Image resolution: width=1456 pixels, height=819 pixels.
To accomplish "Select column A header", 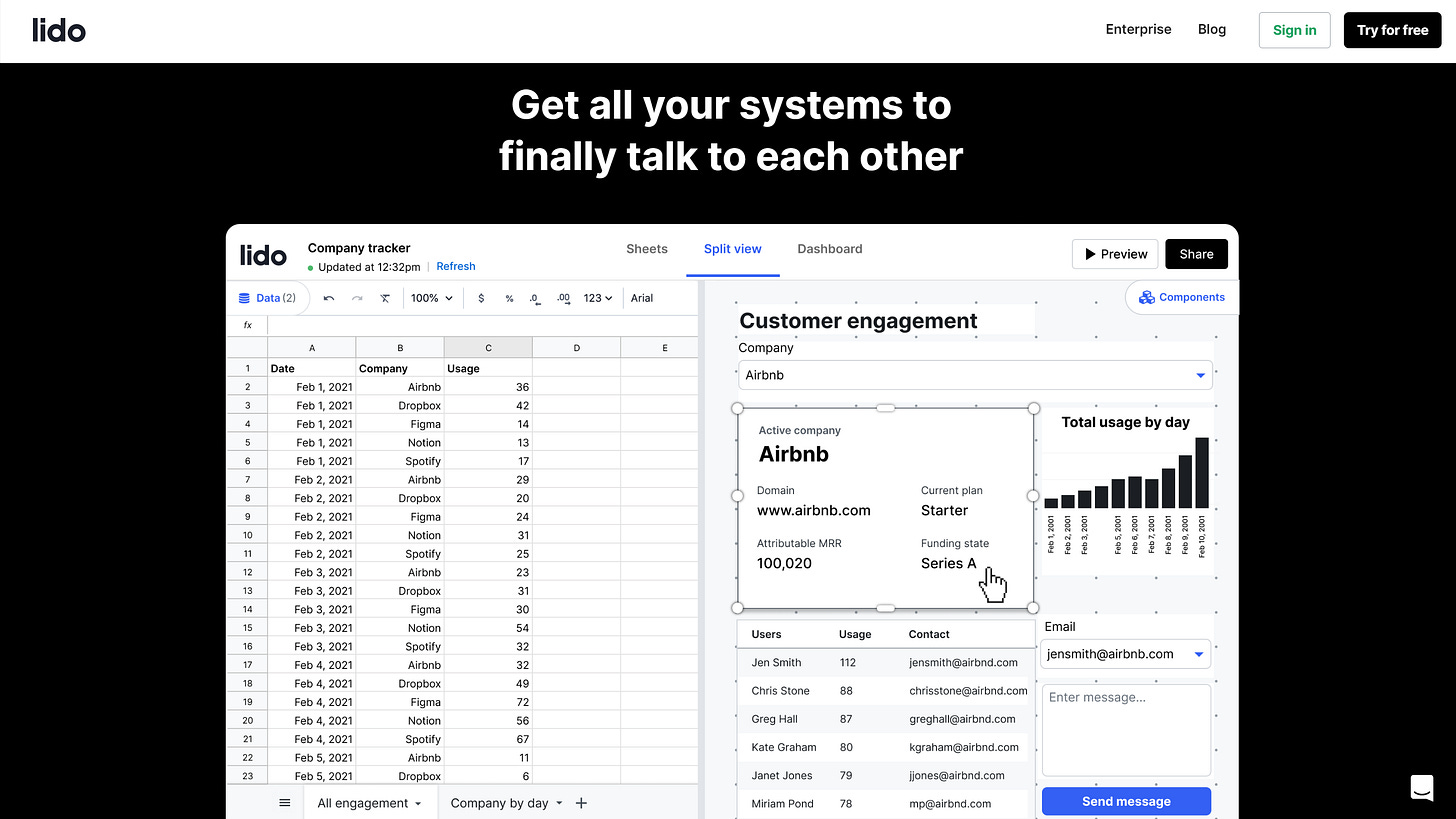I will (312, 347).
